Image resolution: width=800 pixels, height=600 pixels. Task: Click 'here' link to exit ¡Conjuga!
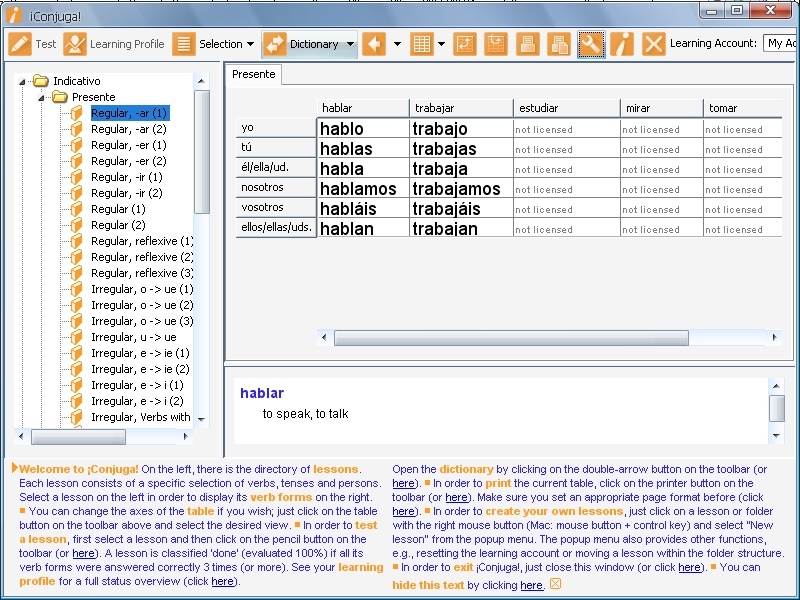(x=689, y=567)
